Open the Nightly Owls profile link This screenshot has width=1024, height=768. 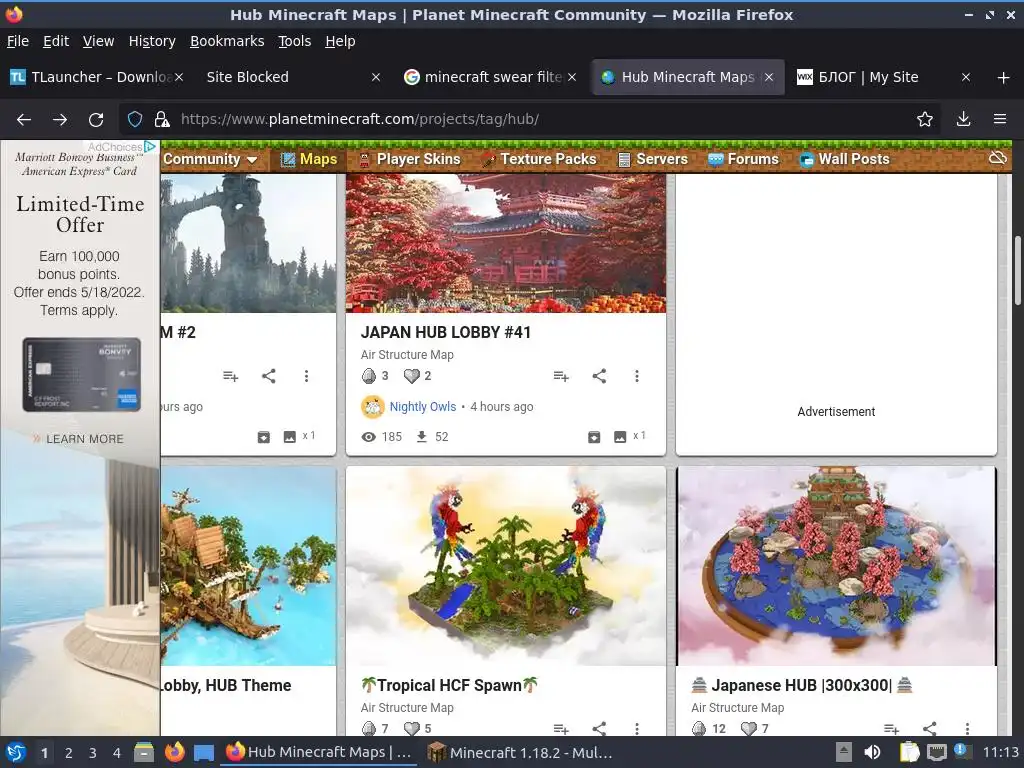(x=423, y=406)
